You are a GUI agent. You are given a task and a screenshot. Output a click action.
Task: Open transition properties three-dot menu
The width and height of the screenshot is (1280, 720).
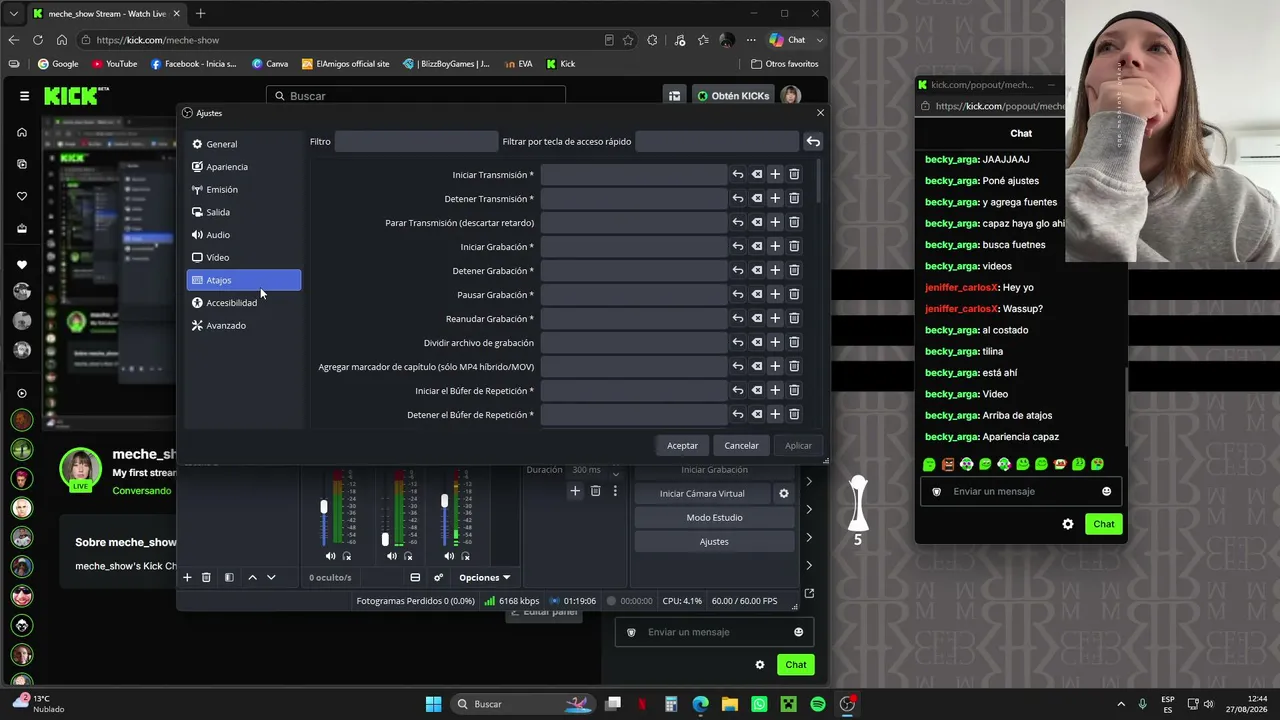(x=615, y=490)
